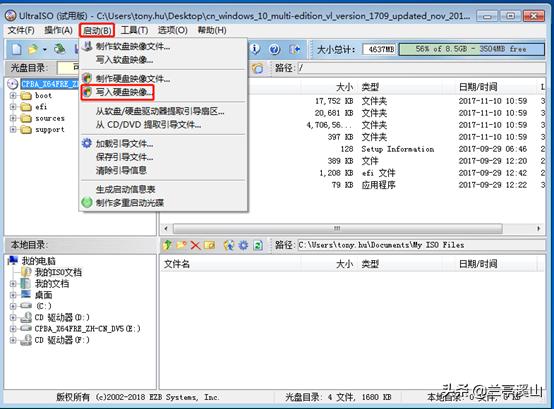Open the 启动(B) menu
The image size is (554, 409).
click(x=97, y=30)
